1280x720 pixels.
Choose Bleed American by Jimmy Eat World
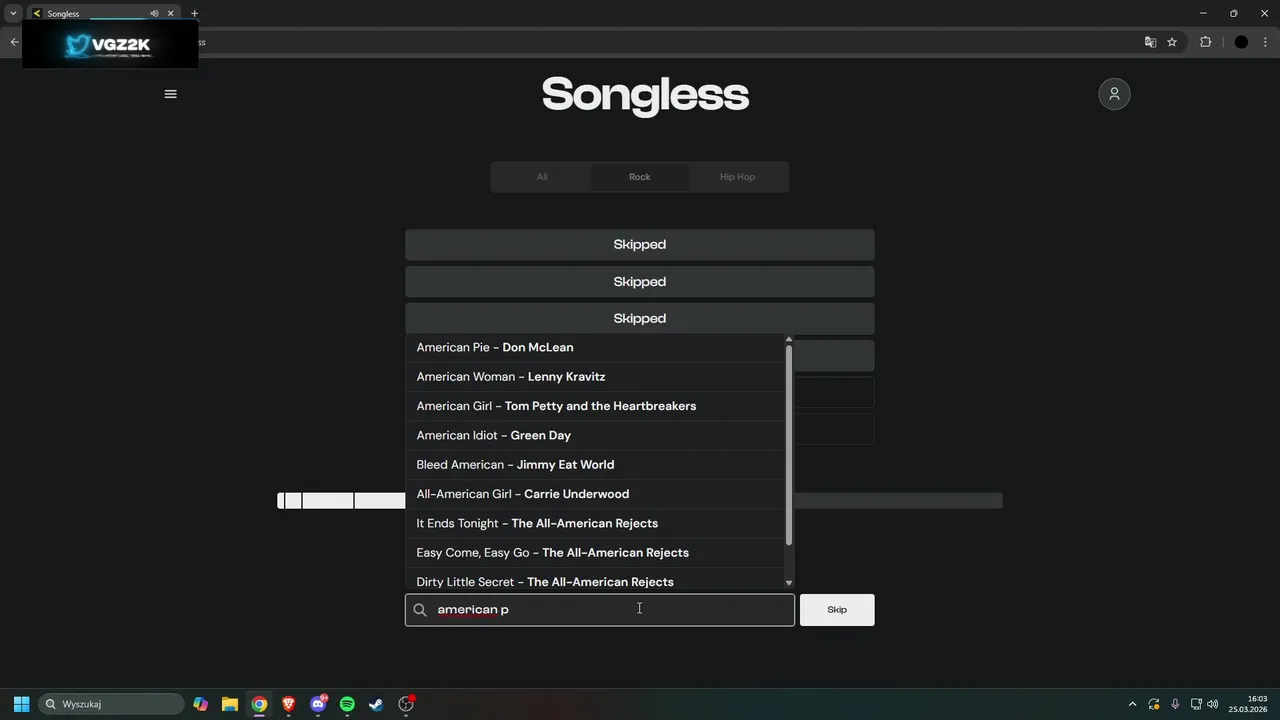[595, 464]
